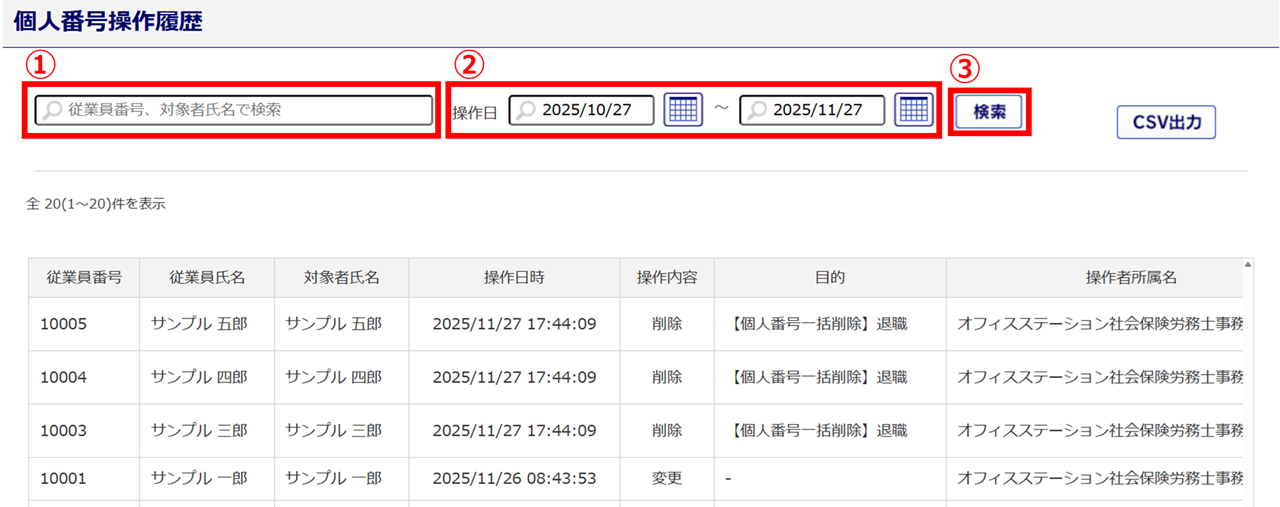Click the 変更 operation cell
Screen dimensions: 1280x507
(x=667, y=479)
